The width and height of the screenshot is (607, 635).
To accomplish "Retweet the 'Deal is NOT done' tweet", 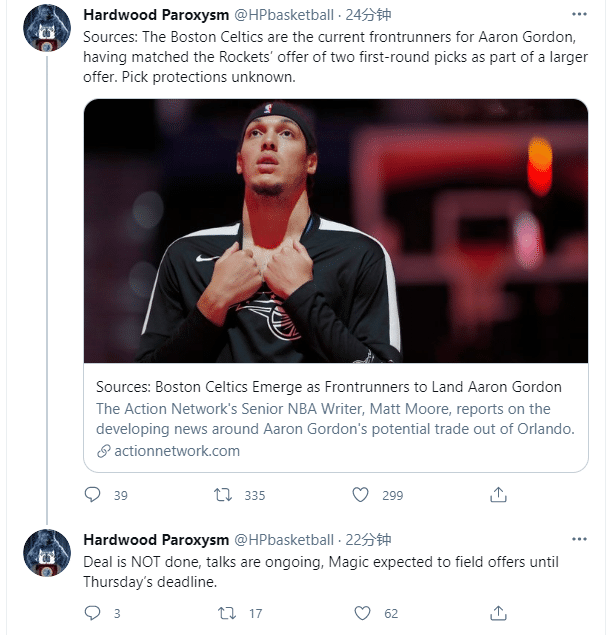I will (x=225, y=613).
